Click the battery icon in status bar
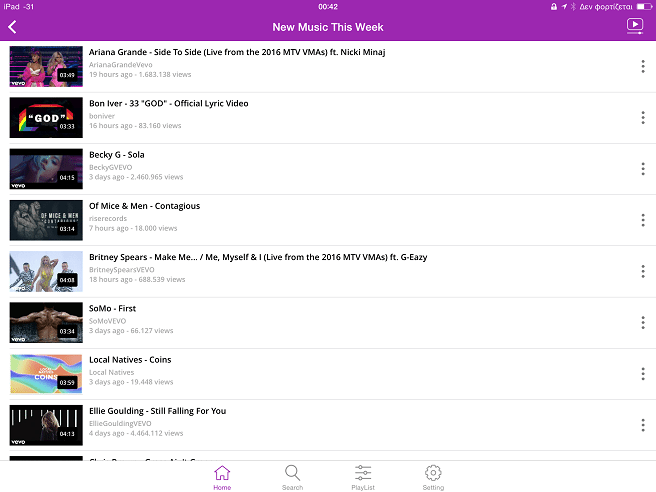 click(x=645, y=7)
